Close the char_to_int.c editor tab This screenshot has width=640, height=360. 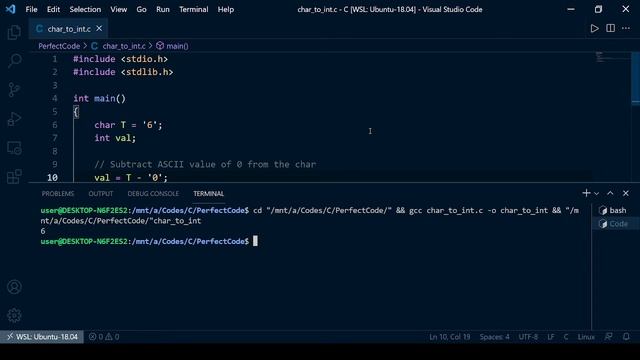(x=99, y=29)
